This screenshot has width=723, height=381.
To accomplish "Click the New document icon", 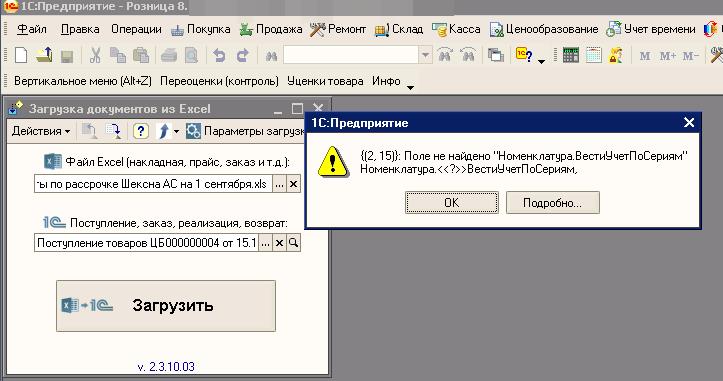I will tap(21, 55).
